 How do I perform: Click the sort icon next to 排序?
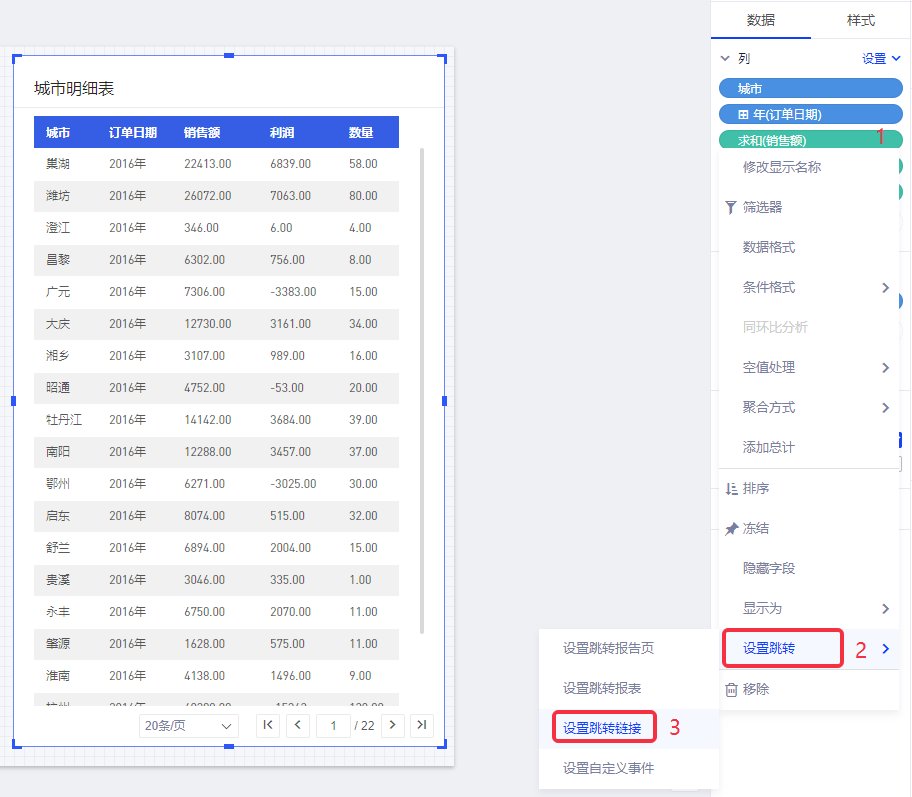tap(731, 489)
